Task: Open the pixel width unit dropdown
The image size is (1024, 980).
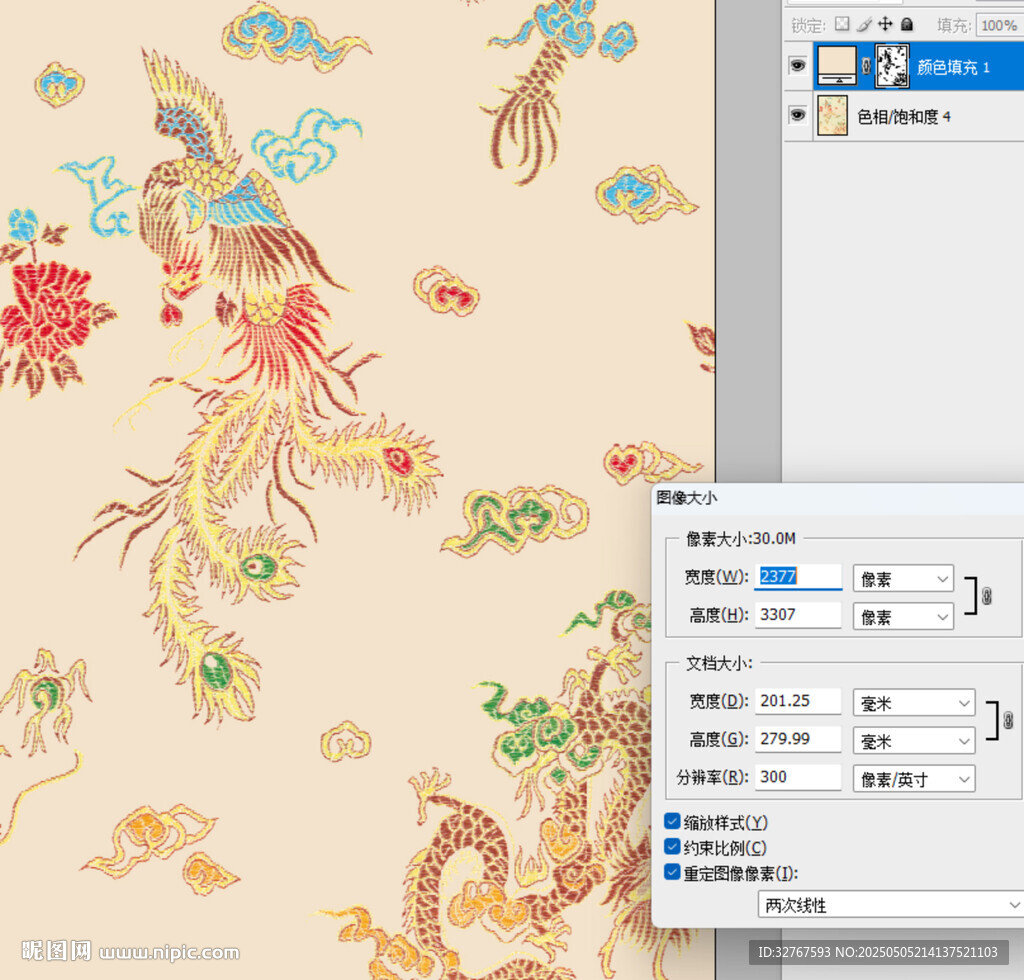Action: point(903,579)
